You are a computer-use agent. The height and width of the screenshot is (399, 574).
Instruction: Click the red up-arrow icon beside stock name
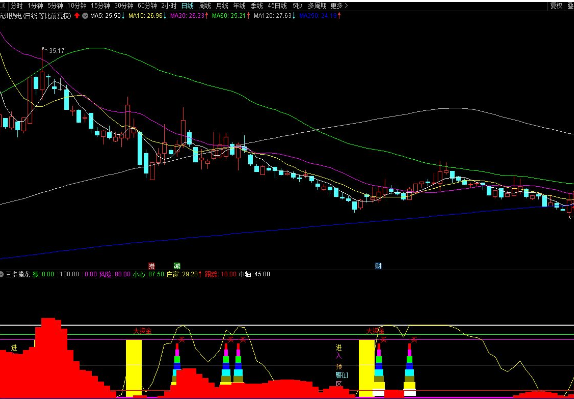(x=77, y=16)
